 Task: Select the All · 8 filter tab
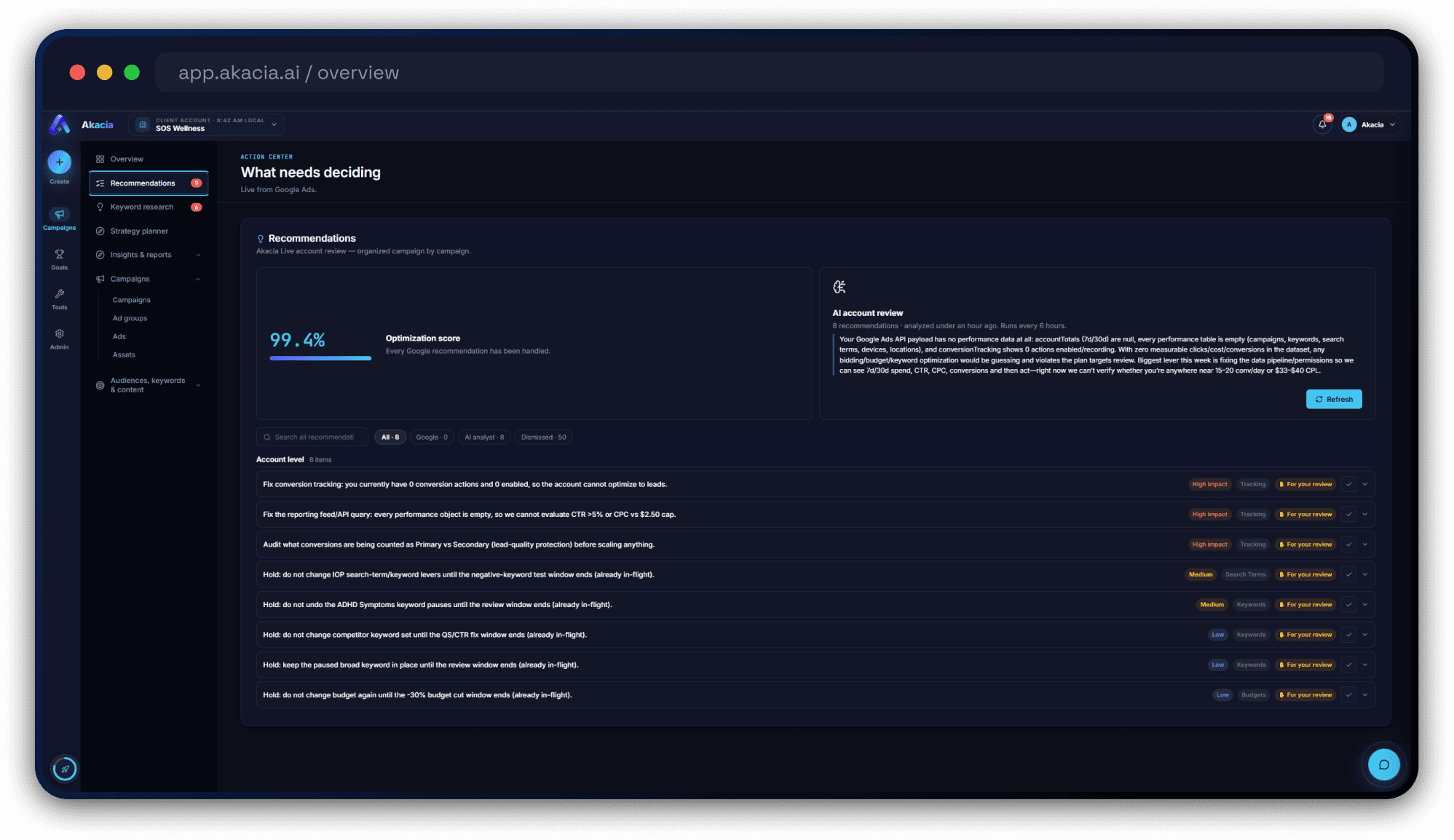pyautogui.click(x=390, y=437)
